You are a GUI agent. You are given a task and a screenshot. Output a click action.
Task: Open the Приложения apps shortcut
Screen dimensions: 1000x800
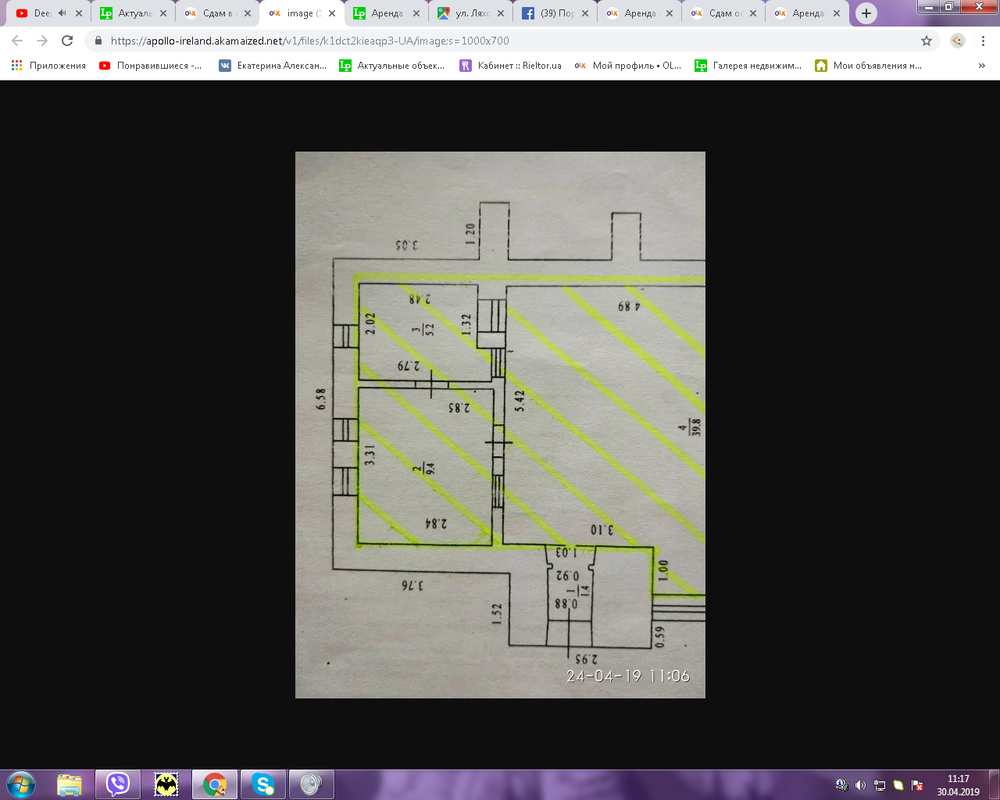click(x=48, y=66)
